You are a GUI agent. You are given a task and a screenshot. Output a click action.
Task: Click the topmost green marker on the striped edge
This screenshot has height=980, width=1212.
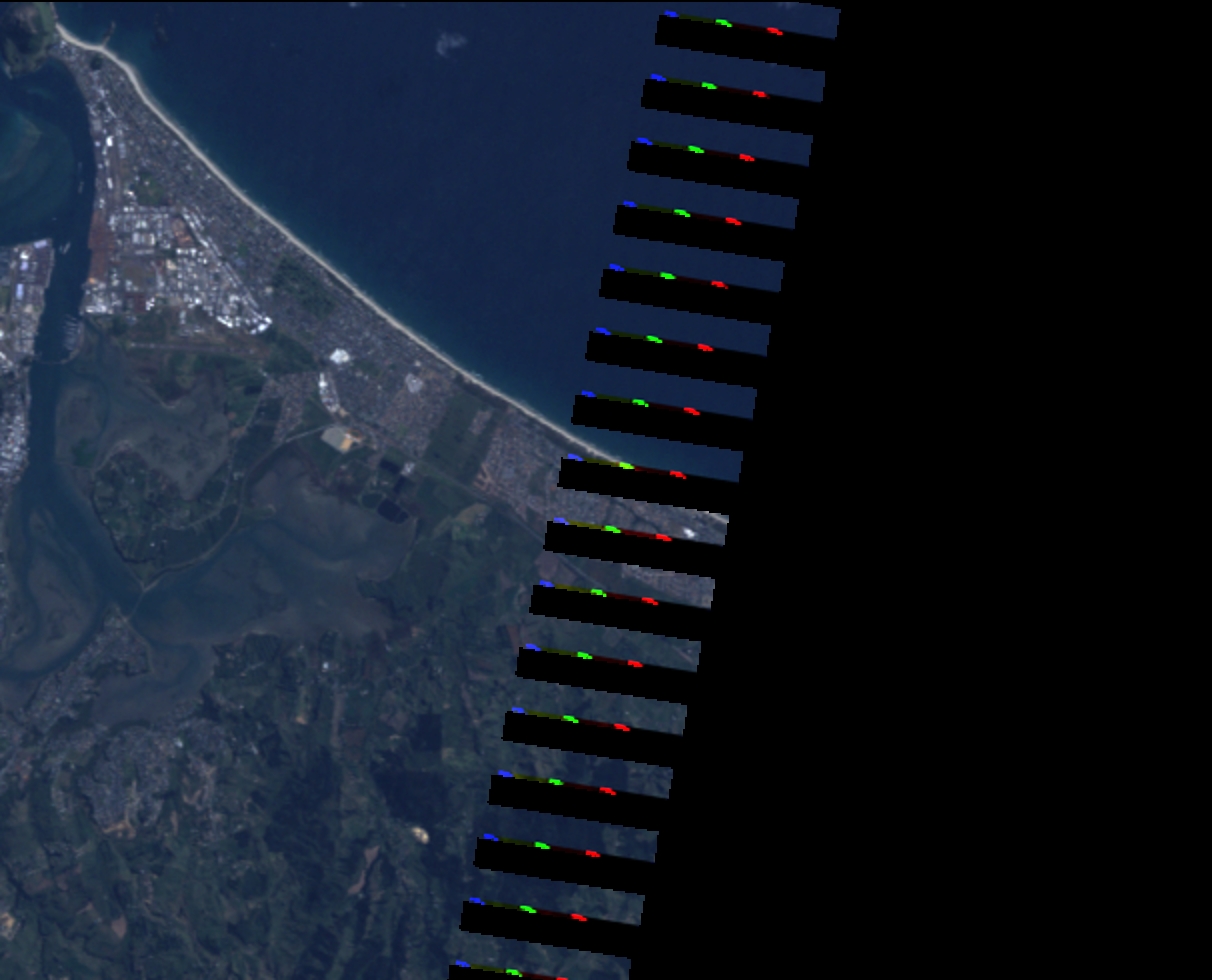click(724, 23)
